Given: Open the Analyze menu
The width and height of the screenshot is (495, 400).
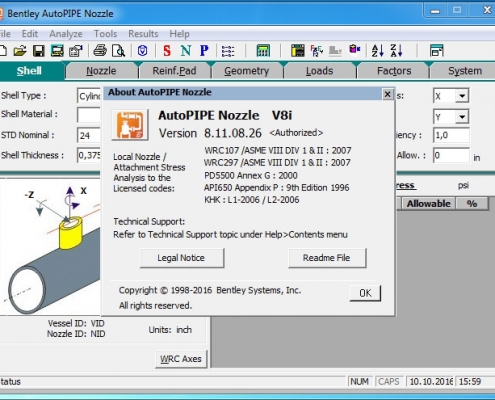Looking at the screenshot, I should (66, 34).
